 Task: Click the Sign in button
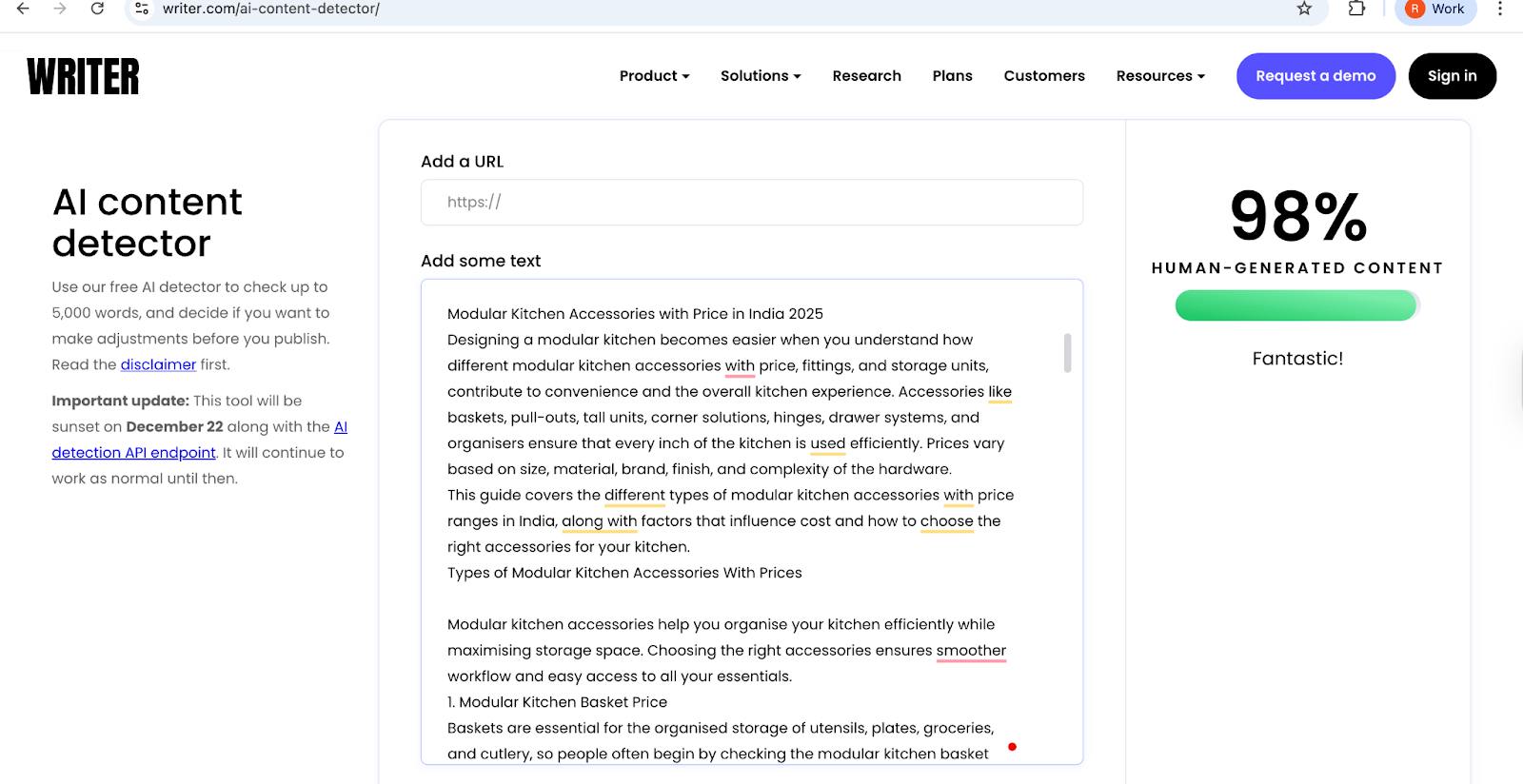tap(1452, 76)
